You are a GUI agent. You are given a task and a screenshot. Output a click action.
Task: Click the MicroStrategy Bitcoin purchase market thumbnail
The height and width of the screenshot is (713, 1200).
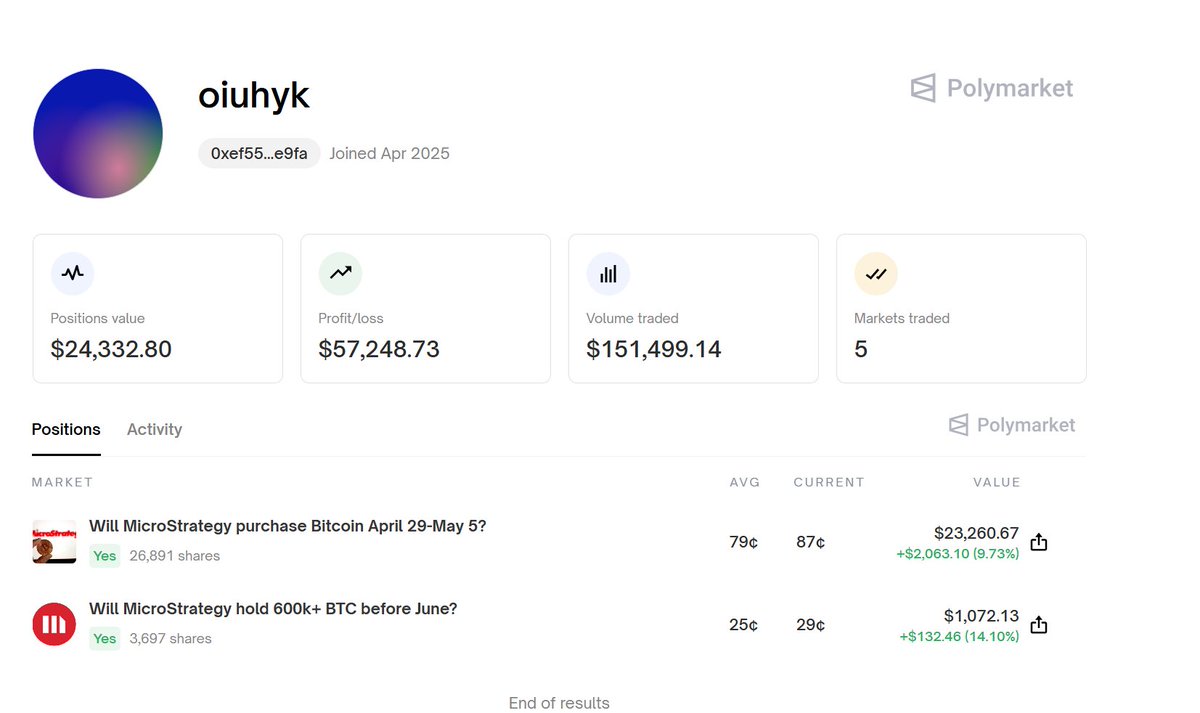(x=54, y=542)
